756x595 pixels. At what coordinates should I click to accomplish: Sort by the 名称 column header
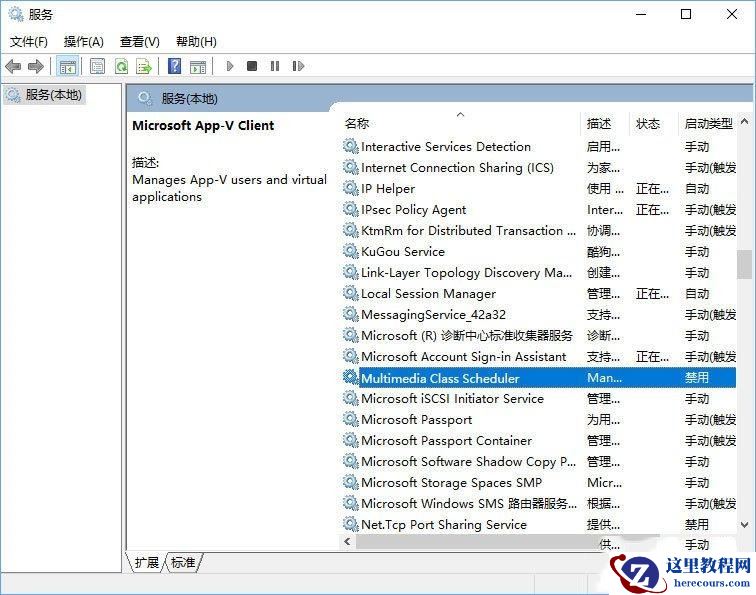(x=357, y=124)
